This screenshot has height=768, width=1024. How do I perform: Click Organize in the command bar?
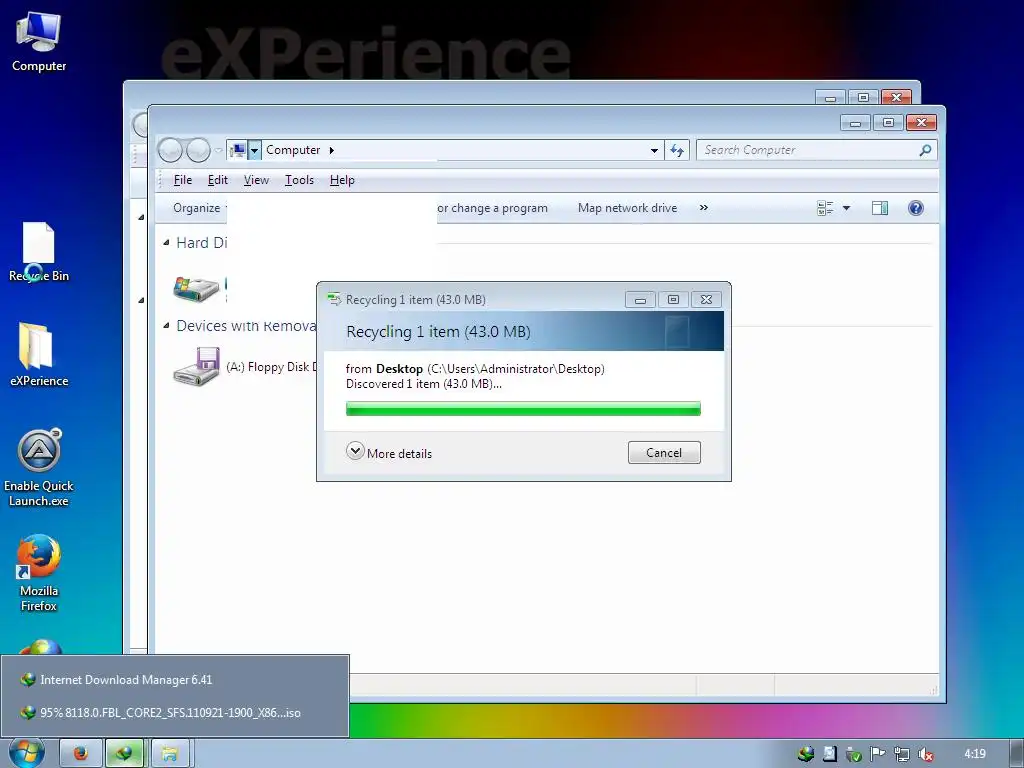click(197, 208)
